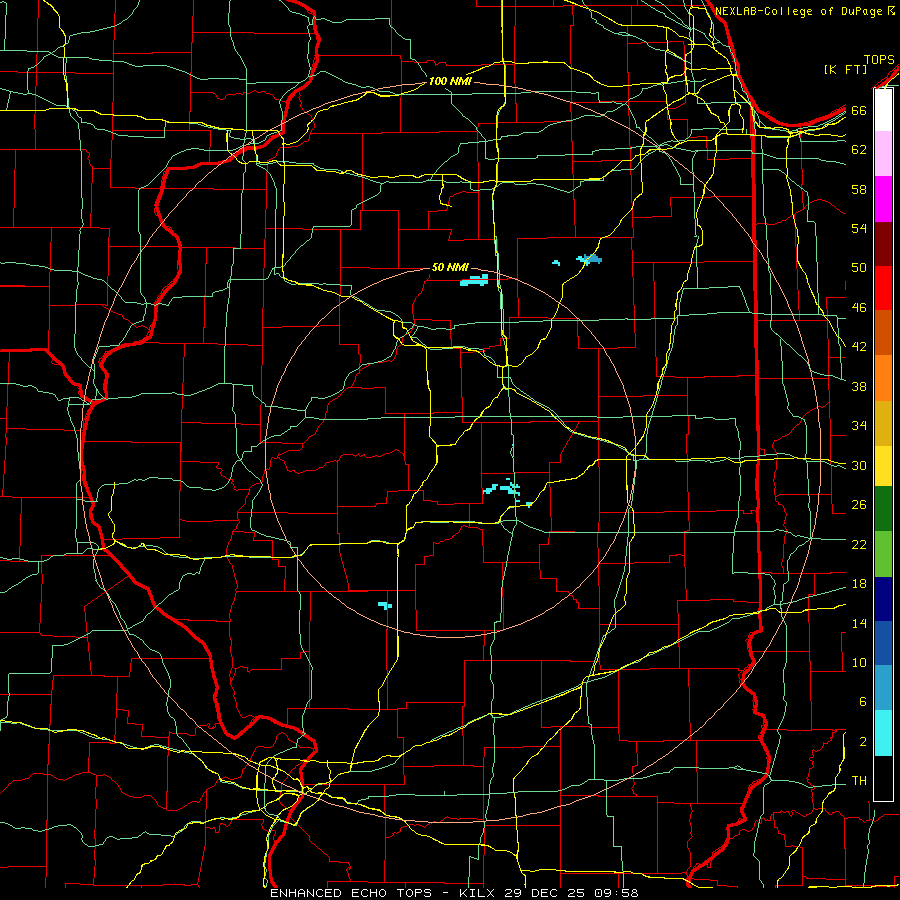Click the gold 38 kft legend swatch
This screenshot has width=900, height=900.
[883, 423]
